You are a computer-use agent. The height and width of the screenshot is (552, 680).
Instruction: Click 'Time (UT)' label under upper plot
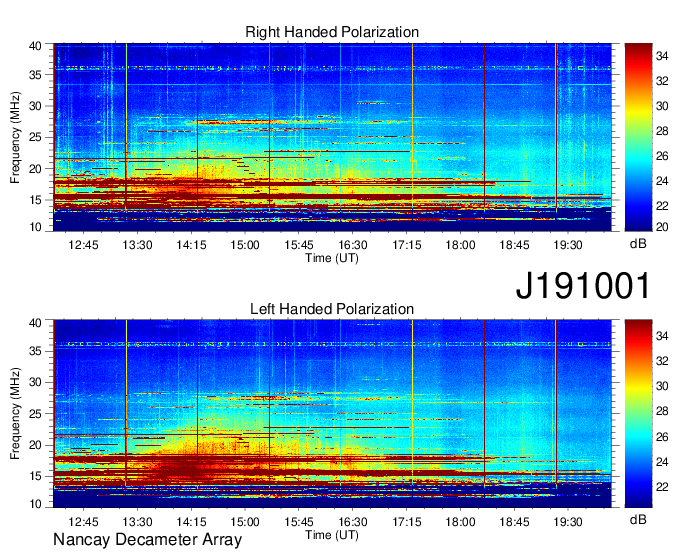point(332,258)
